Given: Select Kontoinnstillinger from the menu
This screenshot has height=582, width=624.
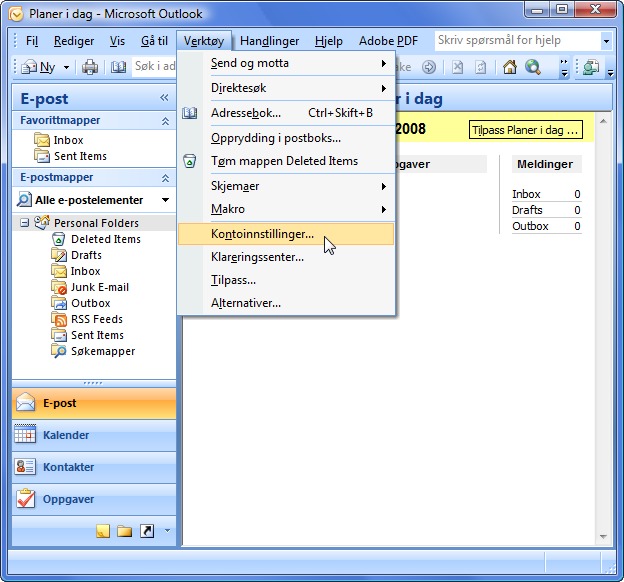Looking at the screenshot, I should coord(262,234).
